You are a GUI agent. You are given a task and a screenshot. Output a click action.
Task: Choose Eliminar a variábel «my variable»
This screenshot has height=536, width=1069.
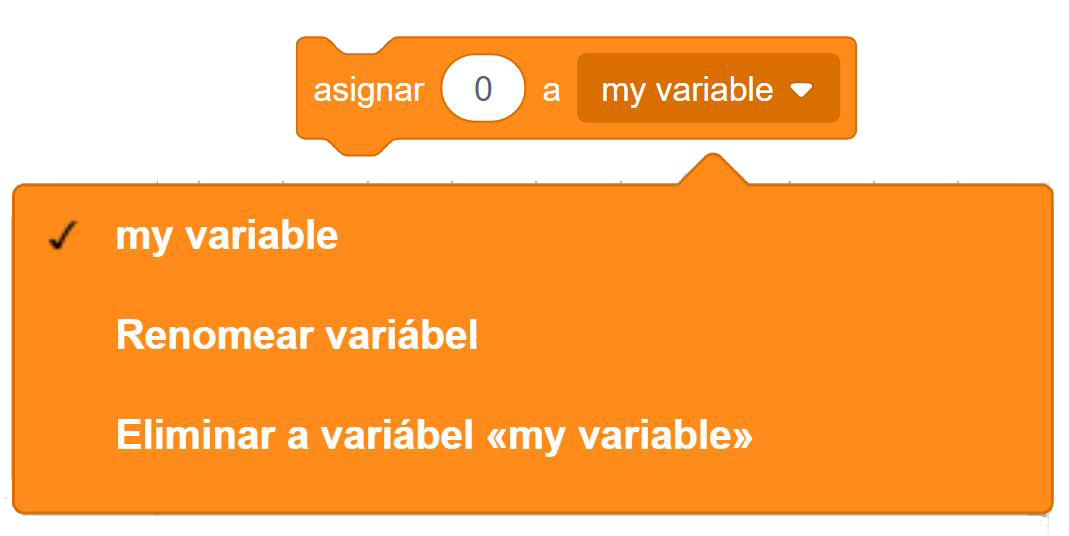click(434, 436)
